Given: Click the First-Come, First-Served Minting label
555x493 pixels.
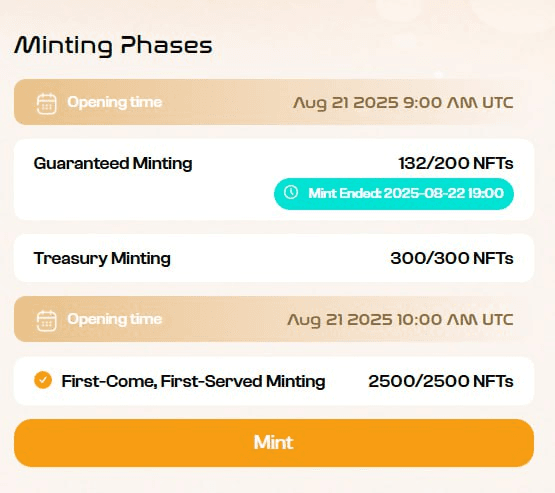Looking at the screenshot, I should coord(193,382).
